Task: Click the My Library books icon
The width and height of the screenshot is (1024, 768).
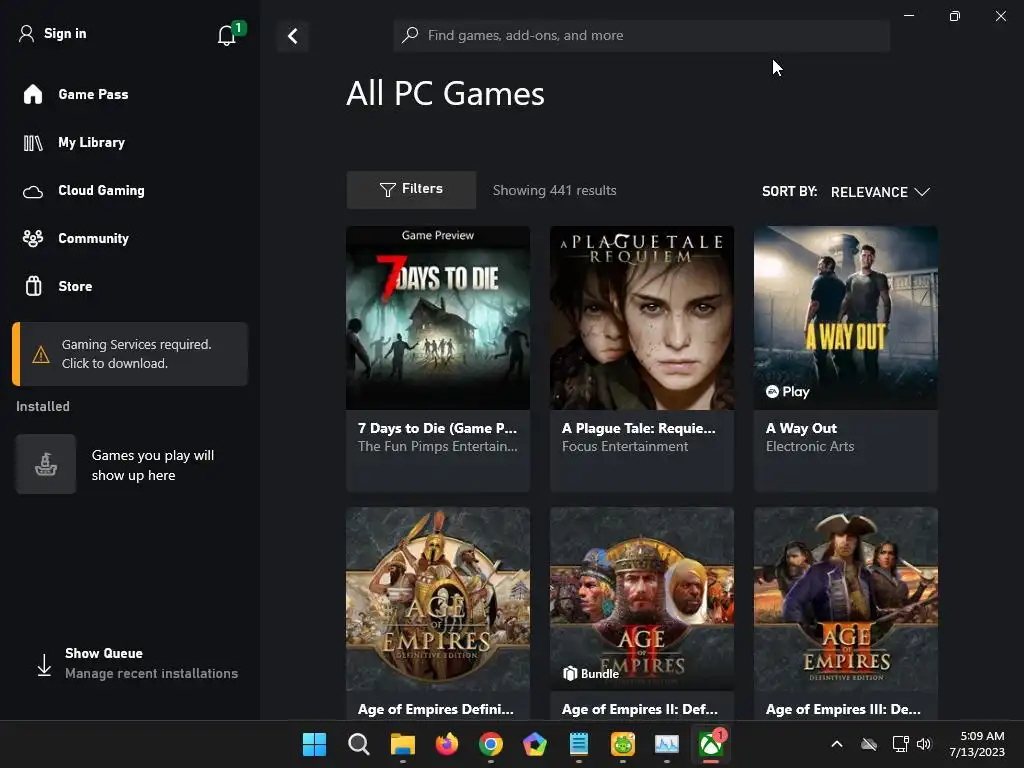Action: pos(33,142)
